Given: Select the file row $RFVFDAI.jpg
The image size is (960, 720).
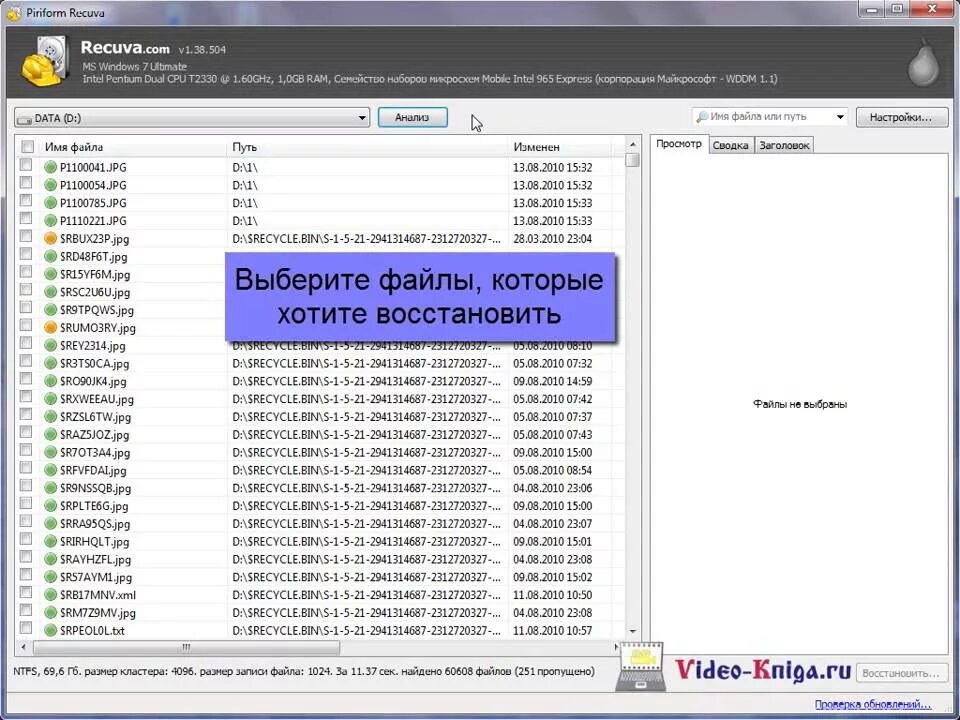Looking at the screenshot, I should point(321,470).
